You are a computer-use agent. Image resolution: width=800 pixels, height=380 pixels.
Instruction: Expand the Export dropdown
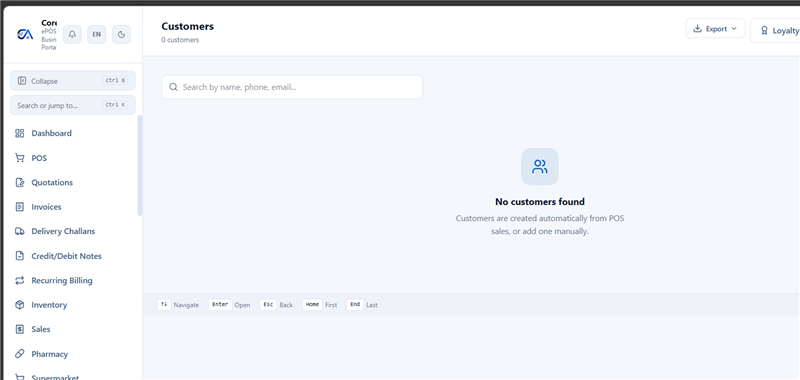(715, 29)
